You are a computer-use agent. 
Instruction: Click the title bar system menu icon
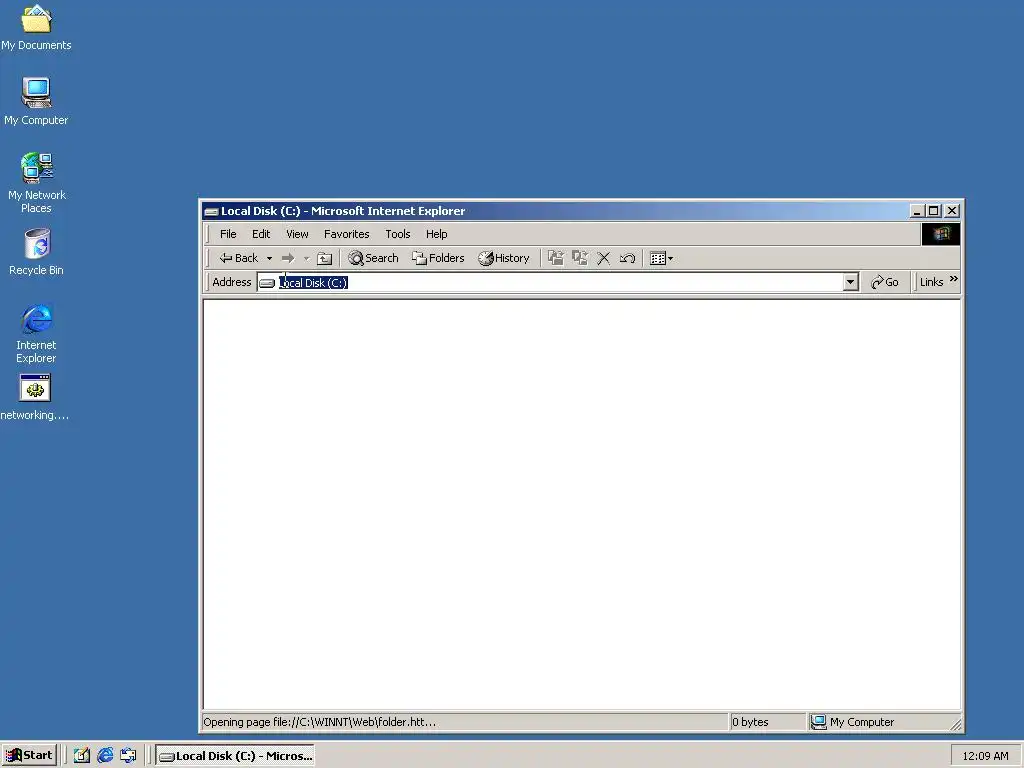point(211,211)
